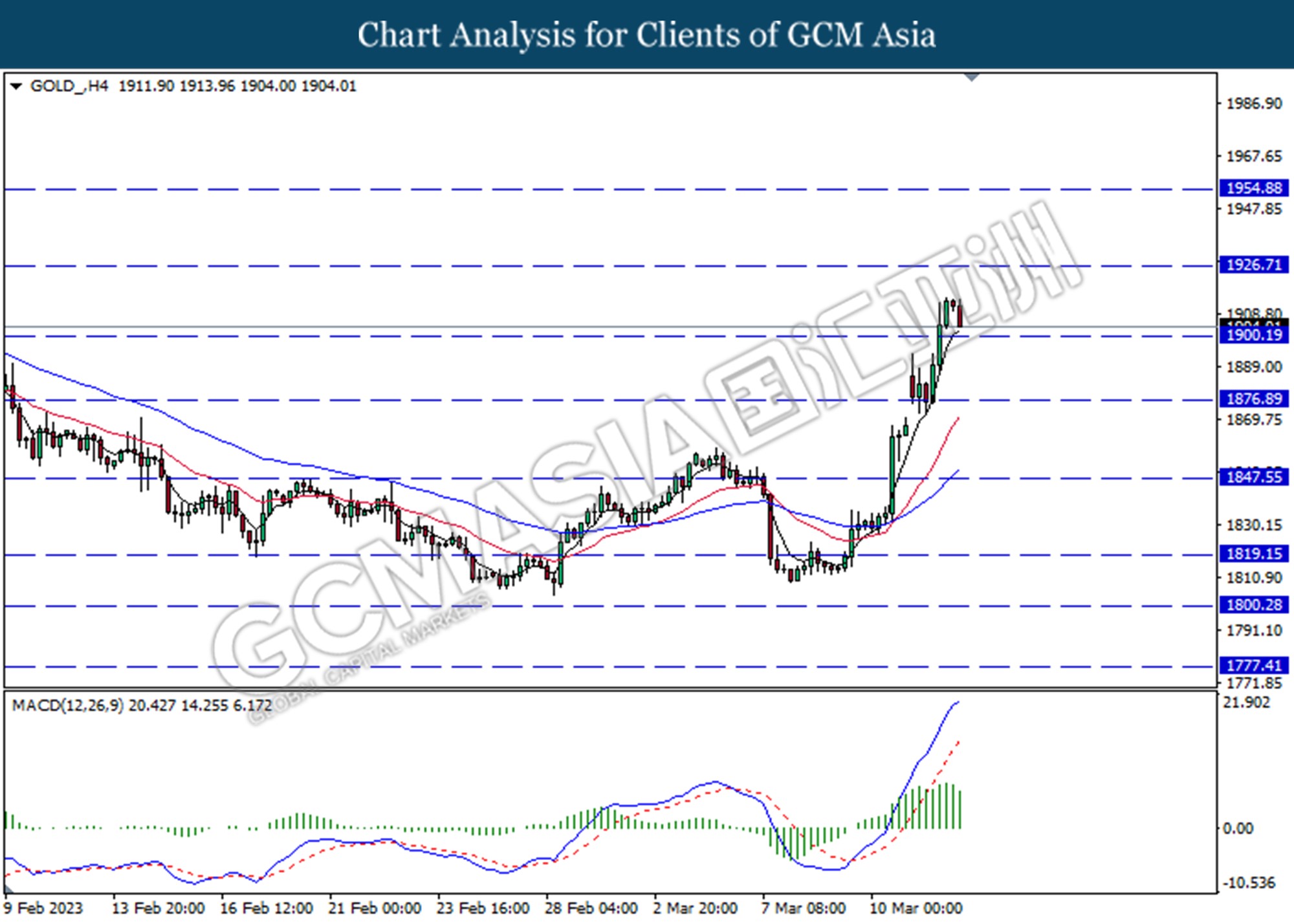Click the latest red candlestick near 1904
1294x924 pixels.
pyautogui.click(x=960, y=314)
